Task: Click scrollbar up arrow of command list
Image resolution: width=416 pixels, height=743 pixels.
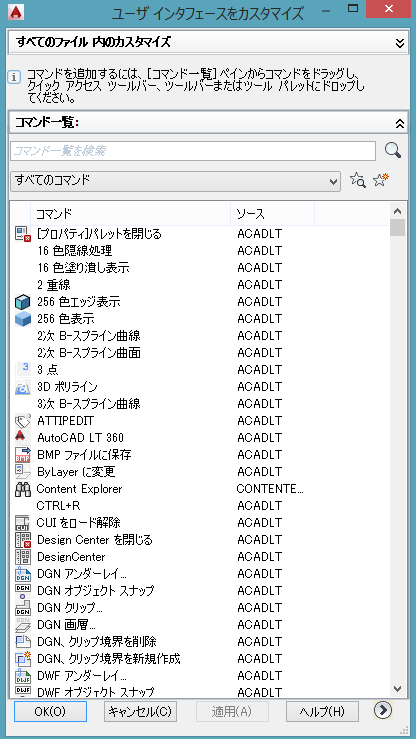Action: point(398,211)
